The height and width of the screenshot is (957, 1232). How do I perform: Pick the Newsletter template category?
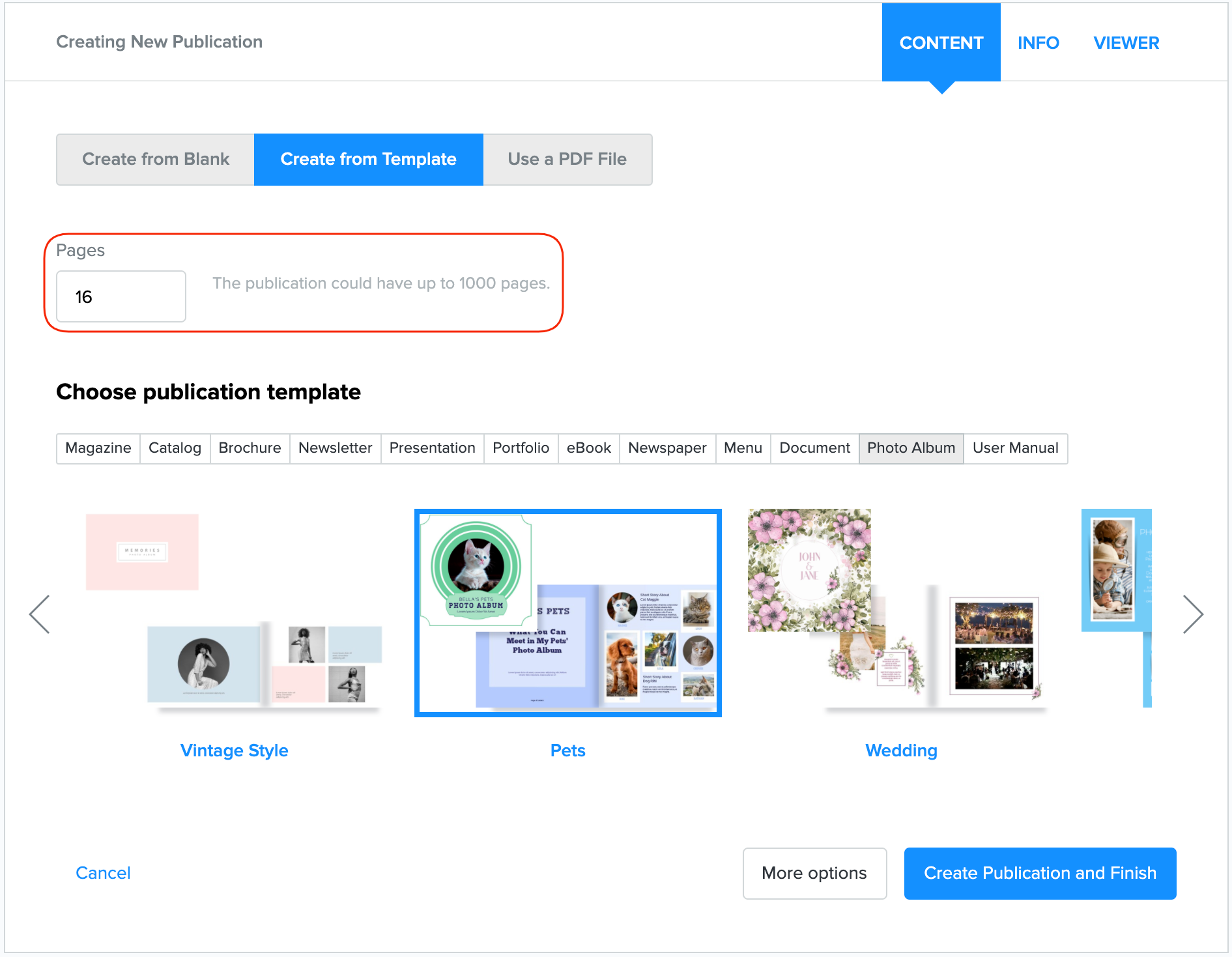click(x=335, y=448)
